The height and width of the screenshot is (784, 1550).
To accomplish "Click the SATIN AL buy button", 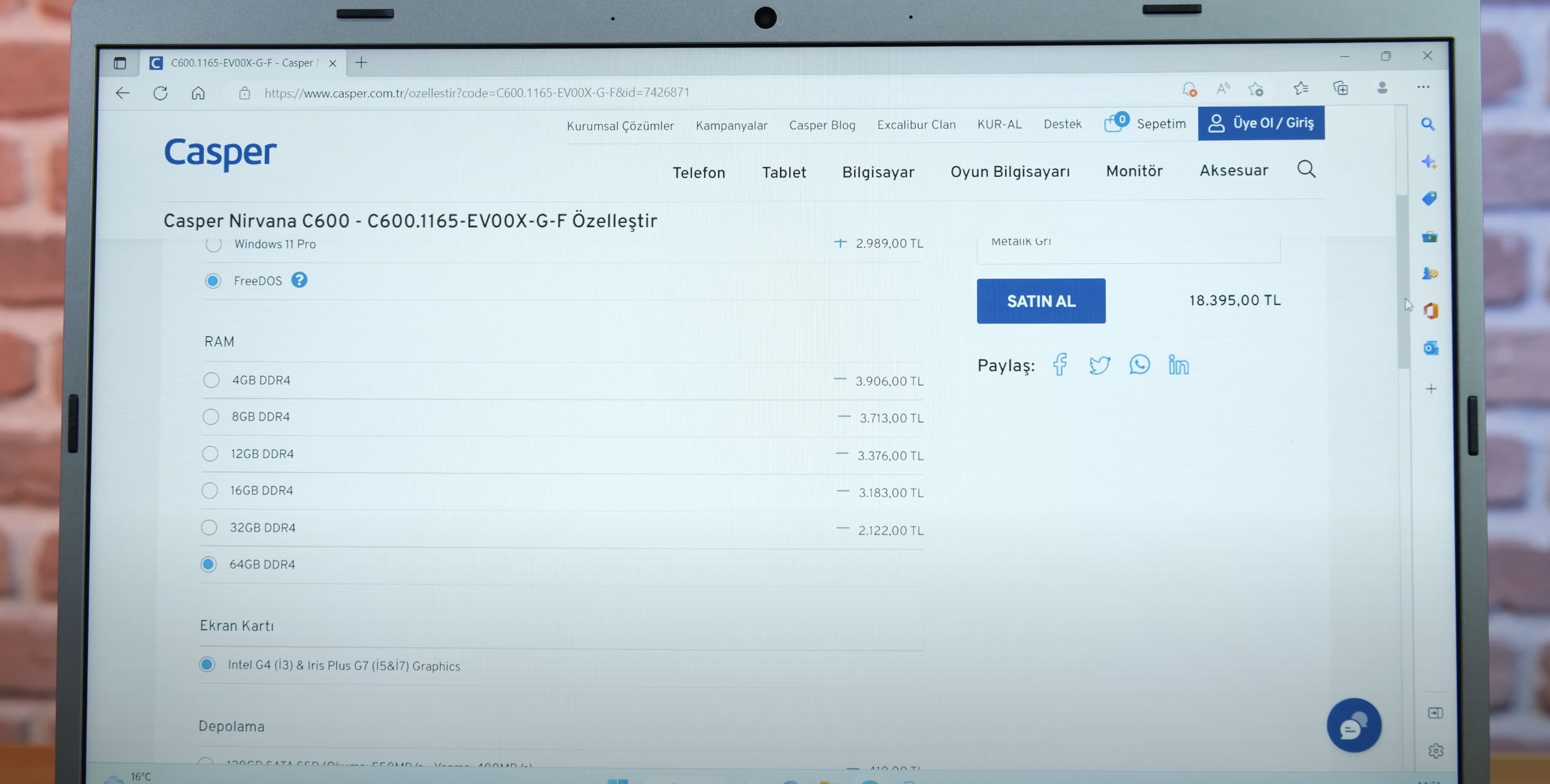I will coord(1041,300).
